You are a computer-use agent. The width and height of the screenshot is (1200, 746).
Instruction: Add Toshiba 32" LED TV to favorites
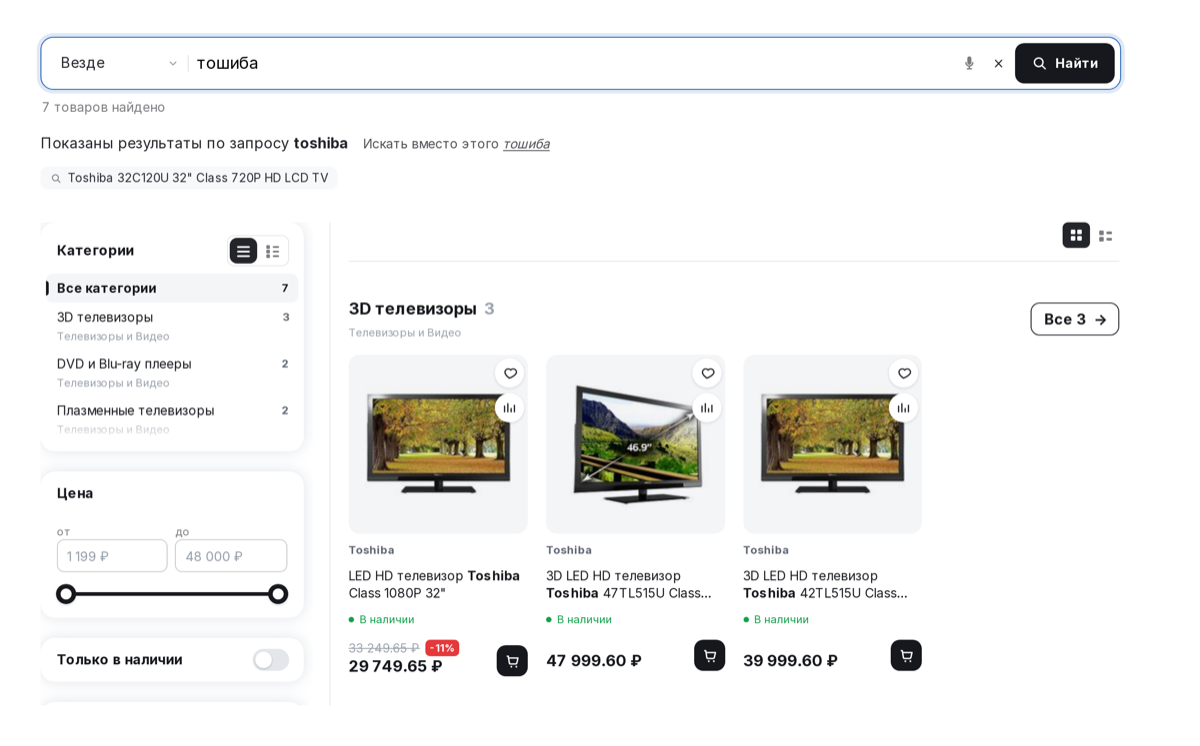click(510, 373)
